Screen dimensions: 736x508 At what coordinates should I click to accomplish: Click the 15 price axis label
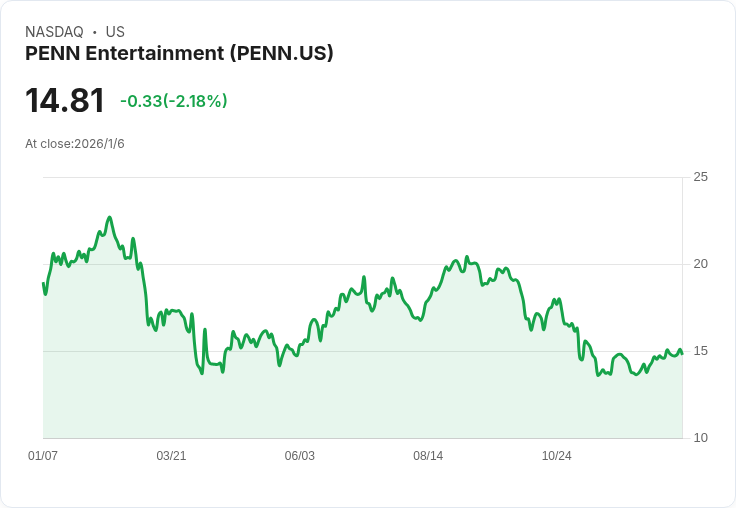[x=700, y=351]
